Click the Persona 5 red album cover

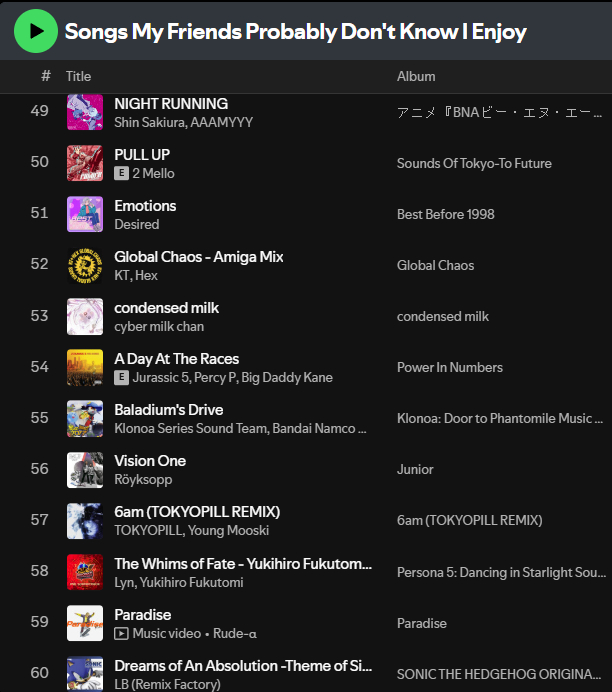coord(85,571)
